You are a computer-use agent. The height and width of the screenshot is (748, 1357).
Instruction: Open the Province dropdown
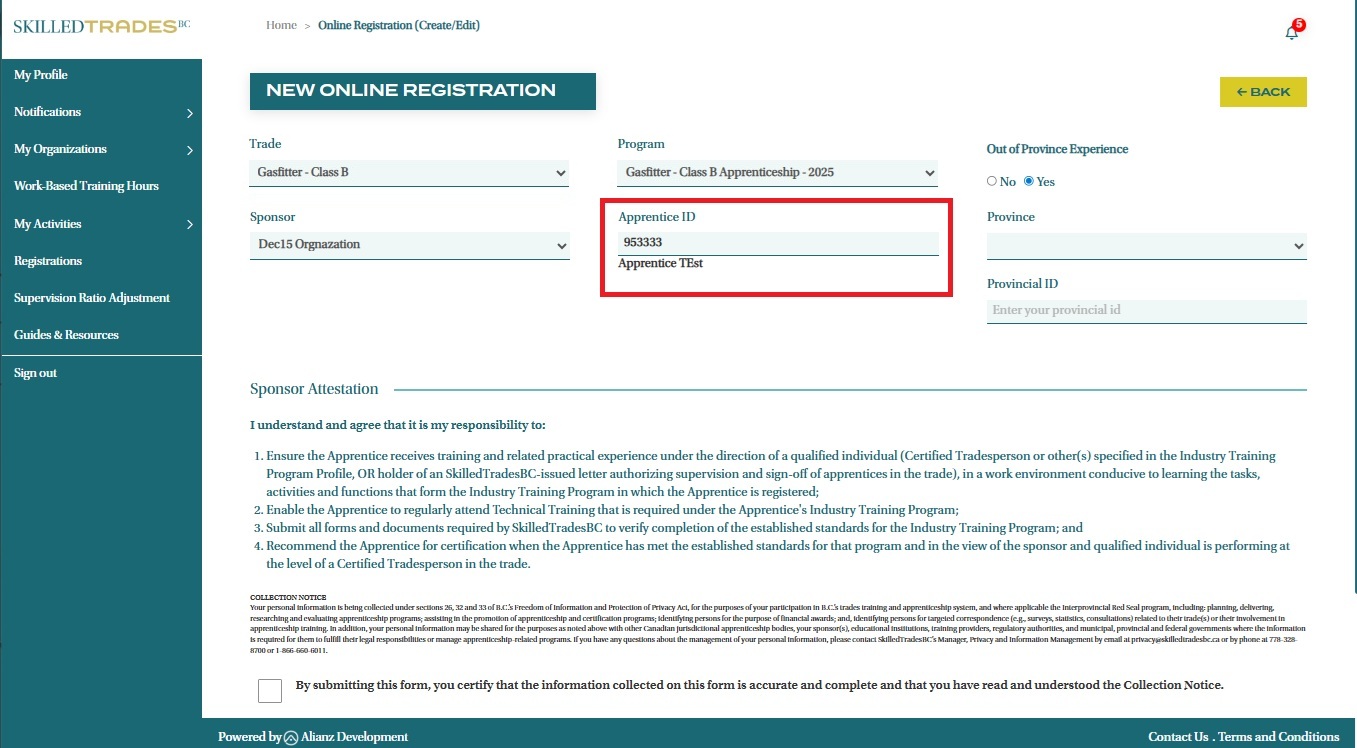[x=1146, y=246]
